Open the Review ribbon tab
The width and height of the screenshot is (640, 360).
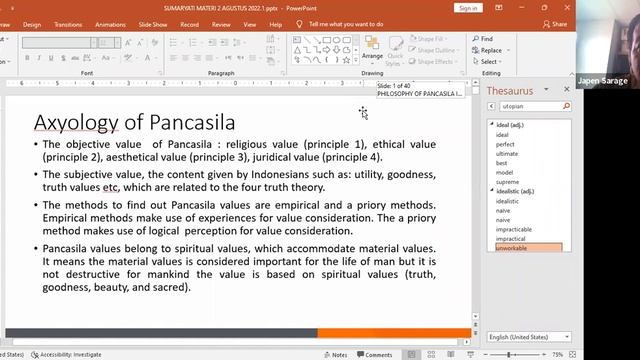click(x=221, y=24)
